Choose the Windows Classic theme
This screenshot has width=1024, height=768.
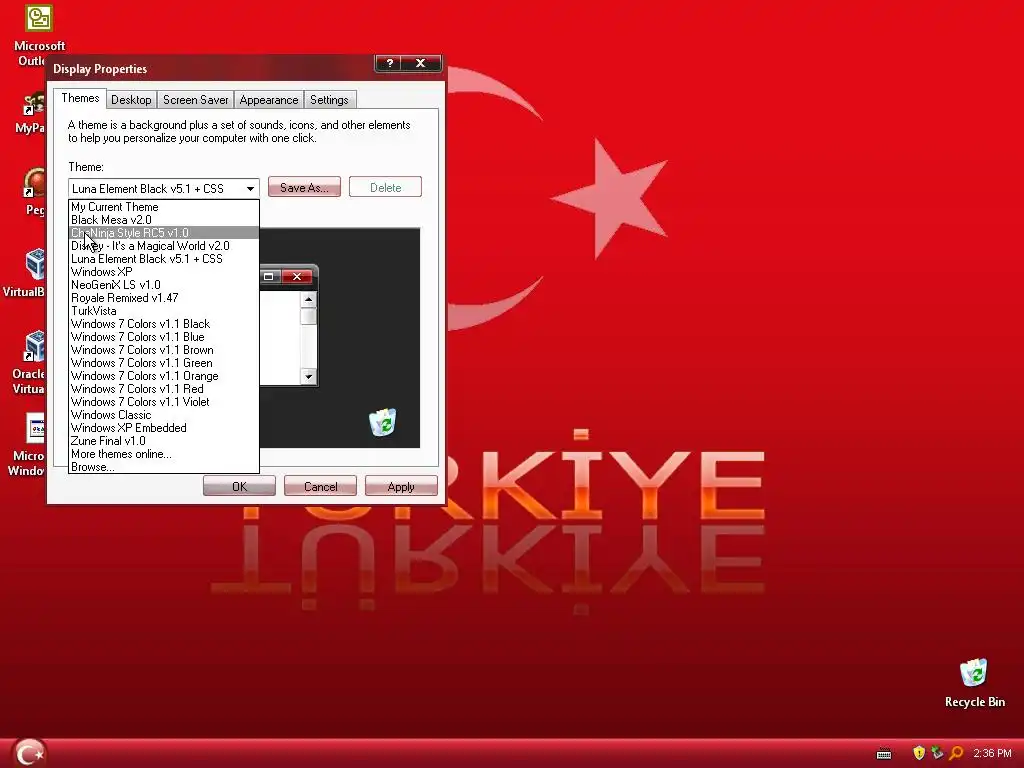(x=164, y=415)
